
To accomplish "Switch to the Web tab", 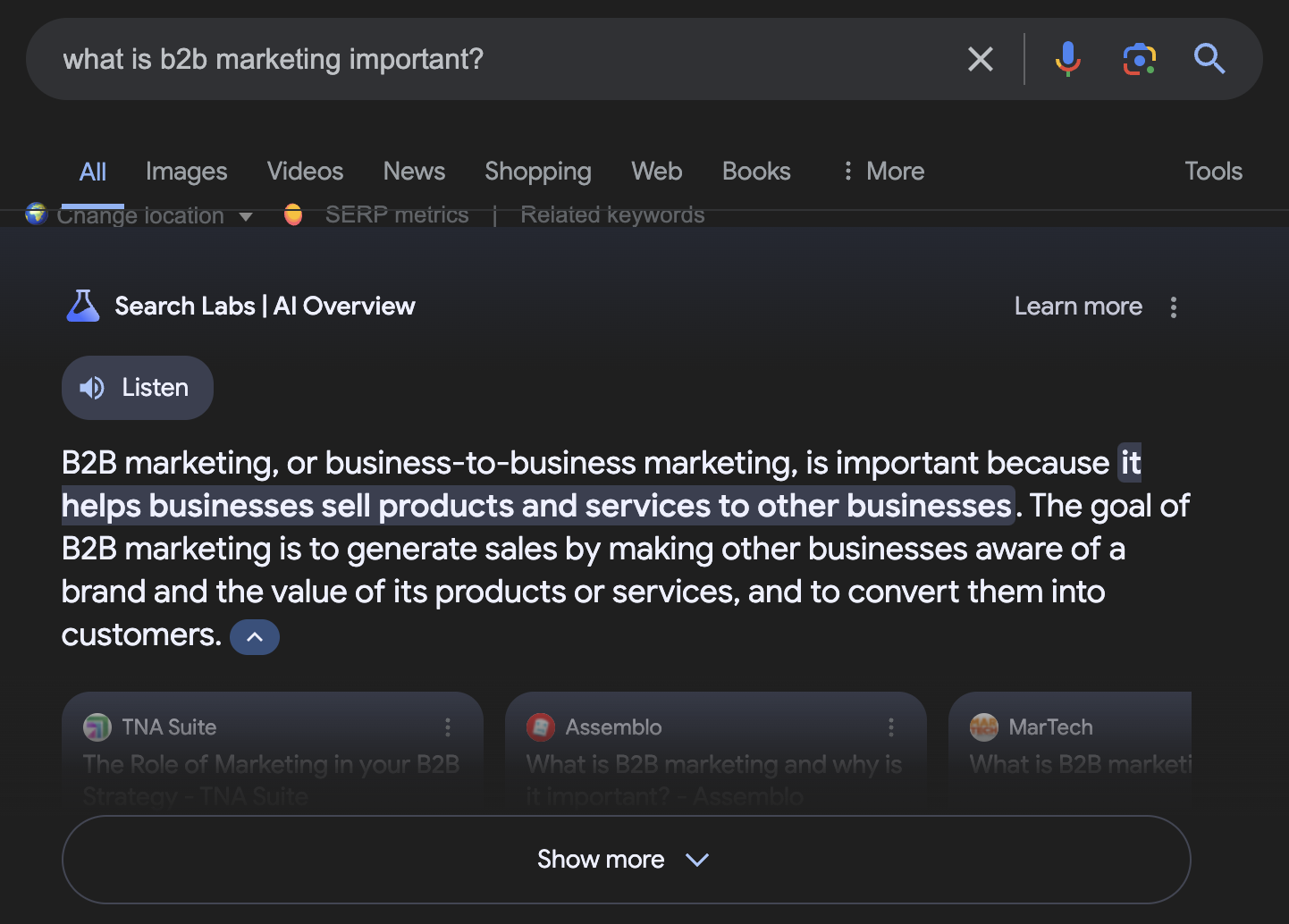I will (657, 172).
